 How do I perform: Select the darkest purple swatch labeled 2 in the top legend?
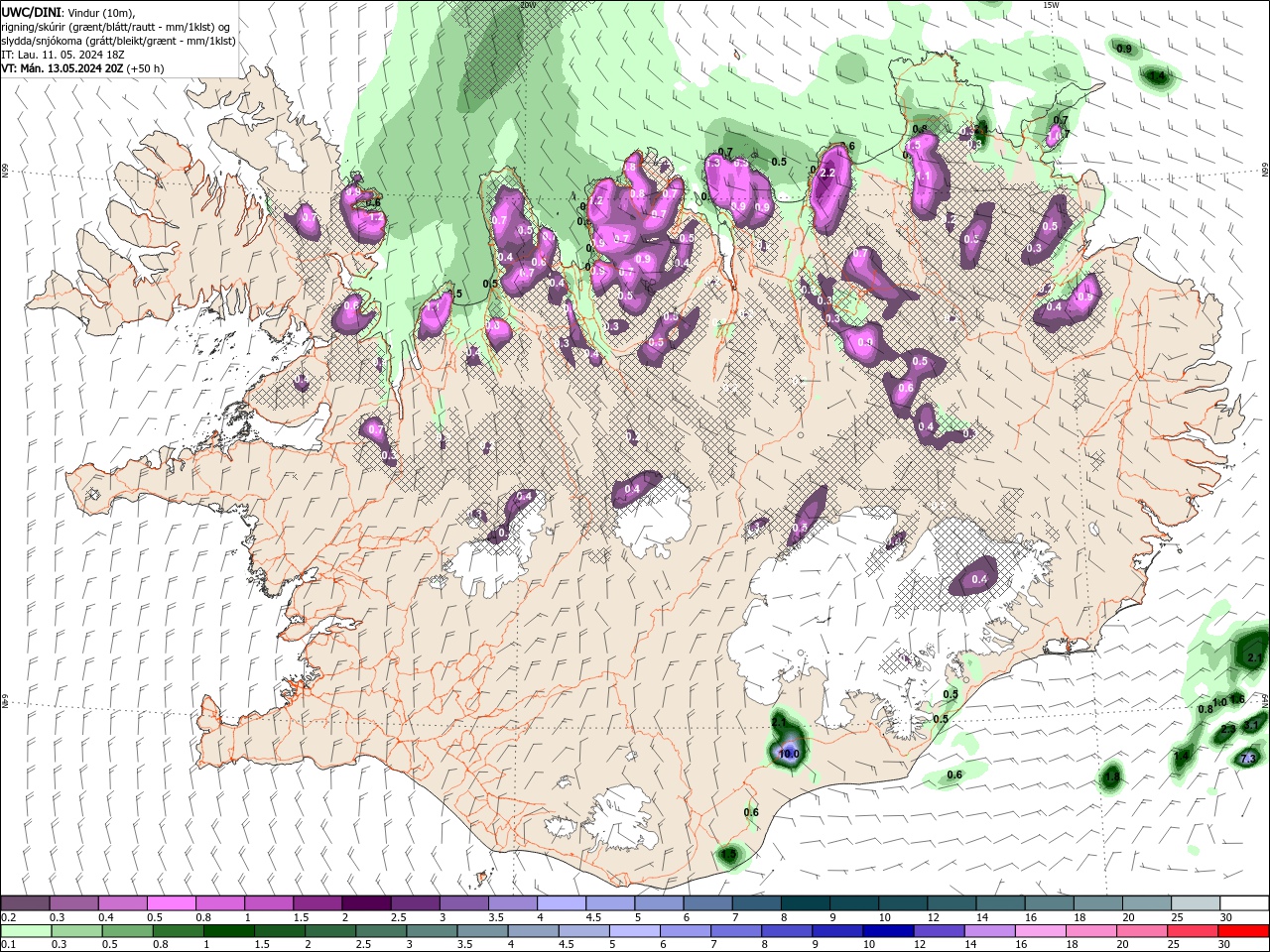tap(365, 903)
